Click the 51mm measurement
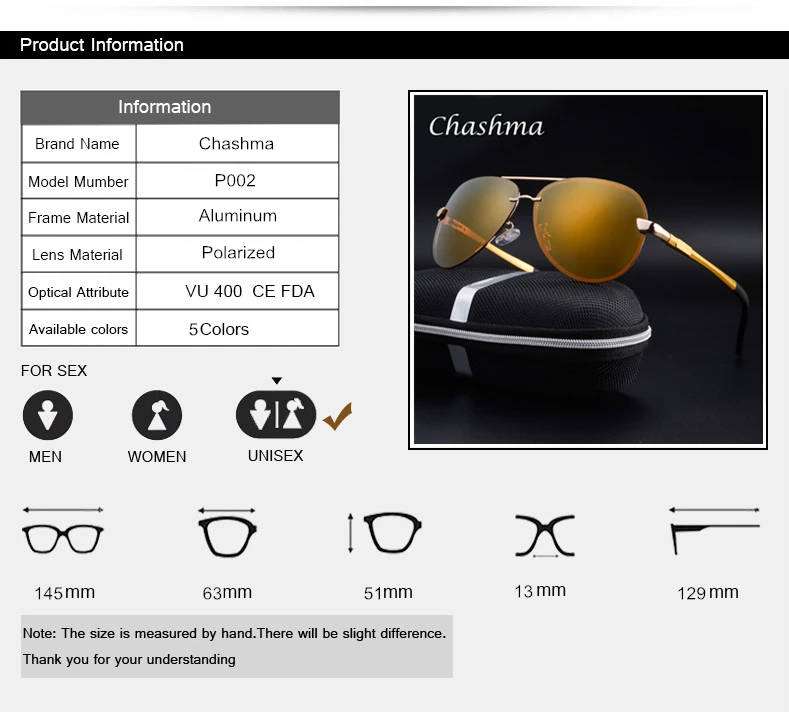The width and height of the screenshot is (789, 712). coord(388,593)
